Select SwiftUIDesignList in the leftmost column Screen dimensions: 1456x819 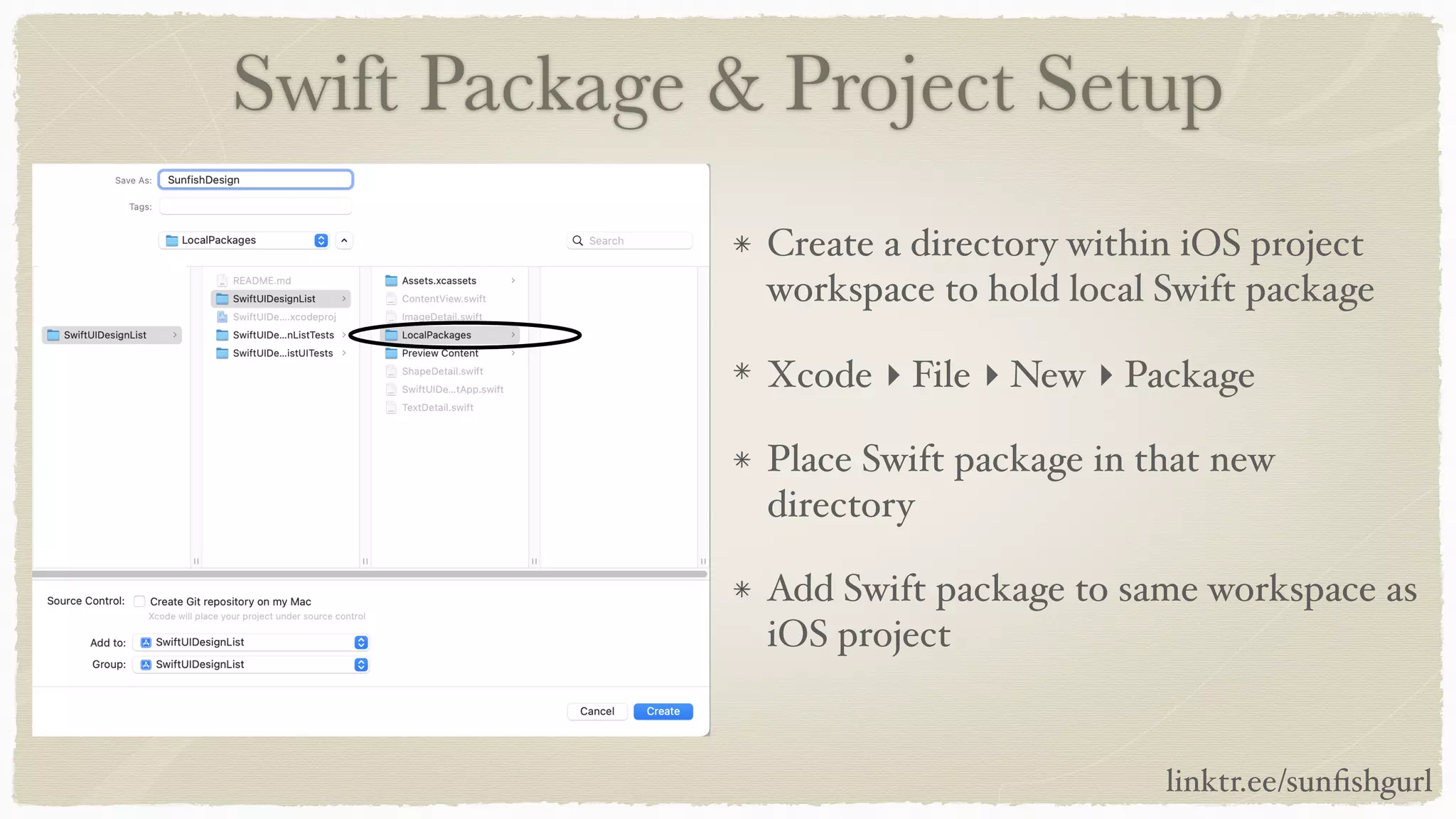point(112,335)
